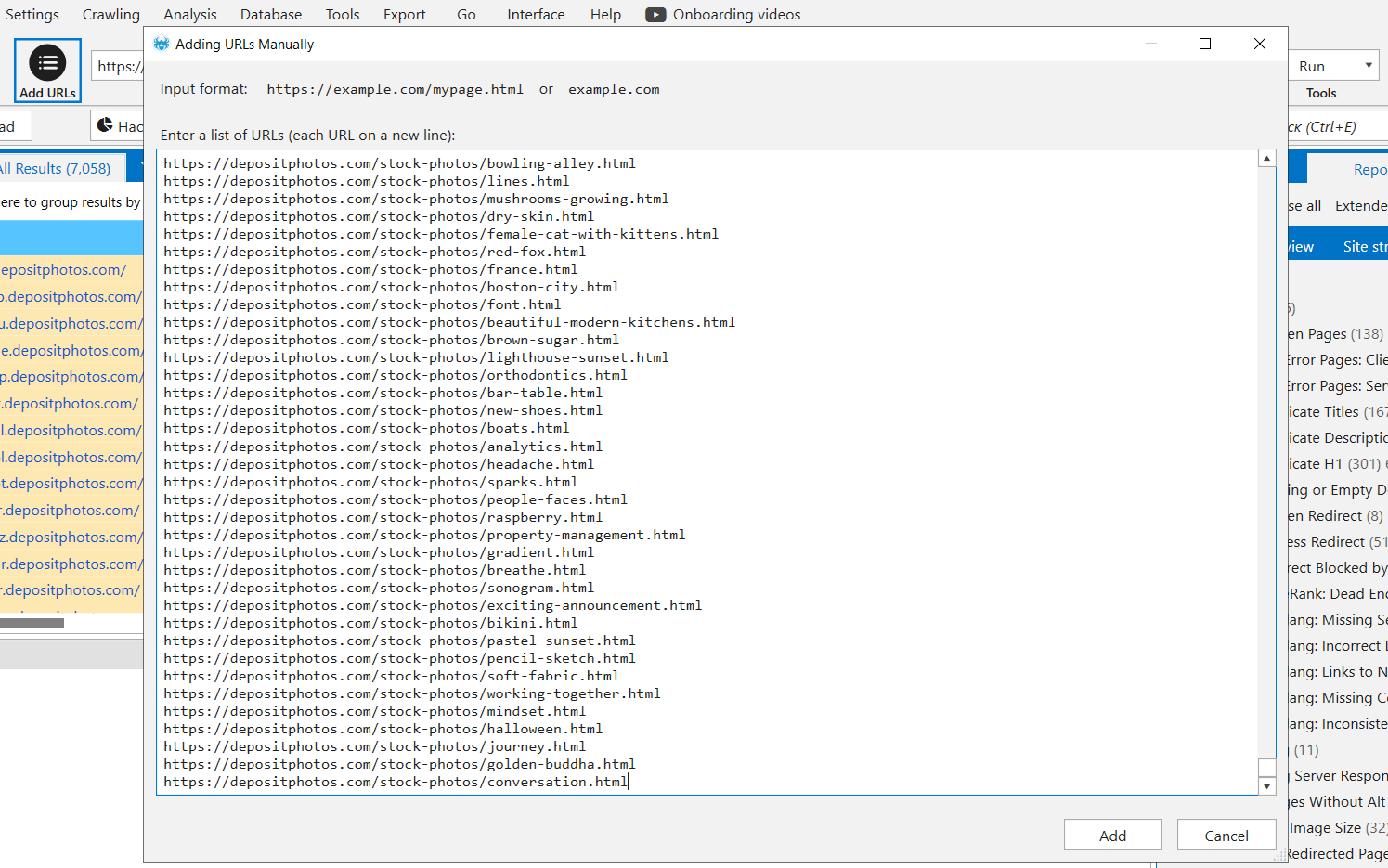The image size is (1388, 868).
Task: Open the Export menu
Action: pyautogui.click(x=405, y=14)
